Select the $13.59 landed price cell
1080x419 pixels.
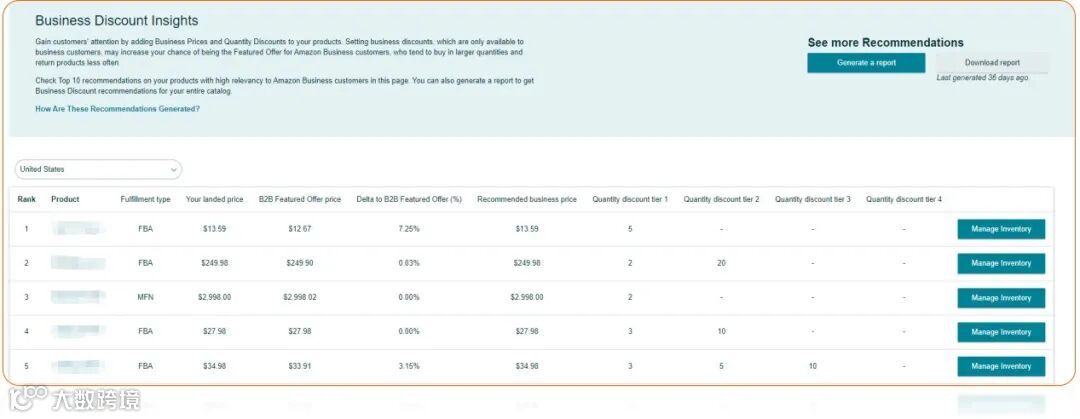[x=214, y=229]
